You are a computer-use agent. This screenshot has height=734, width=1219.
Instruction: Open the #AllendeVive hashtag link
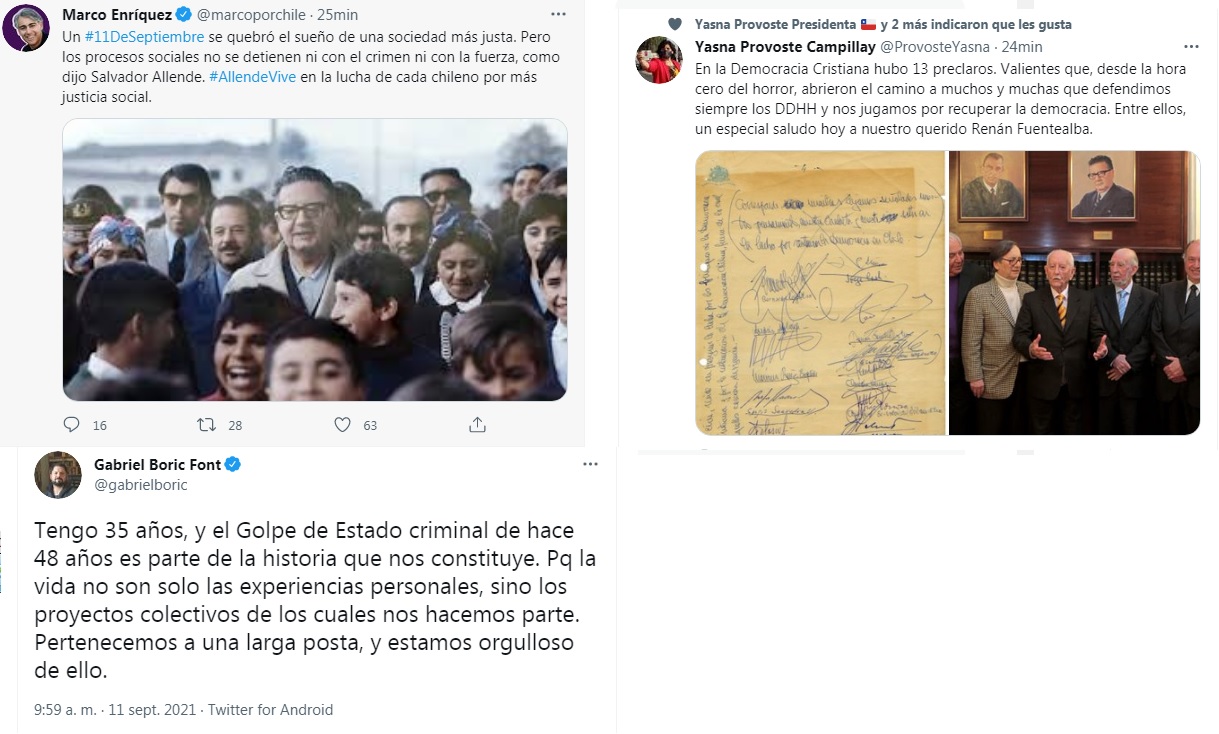click(252, 77)
